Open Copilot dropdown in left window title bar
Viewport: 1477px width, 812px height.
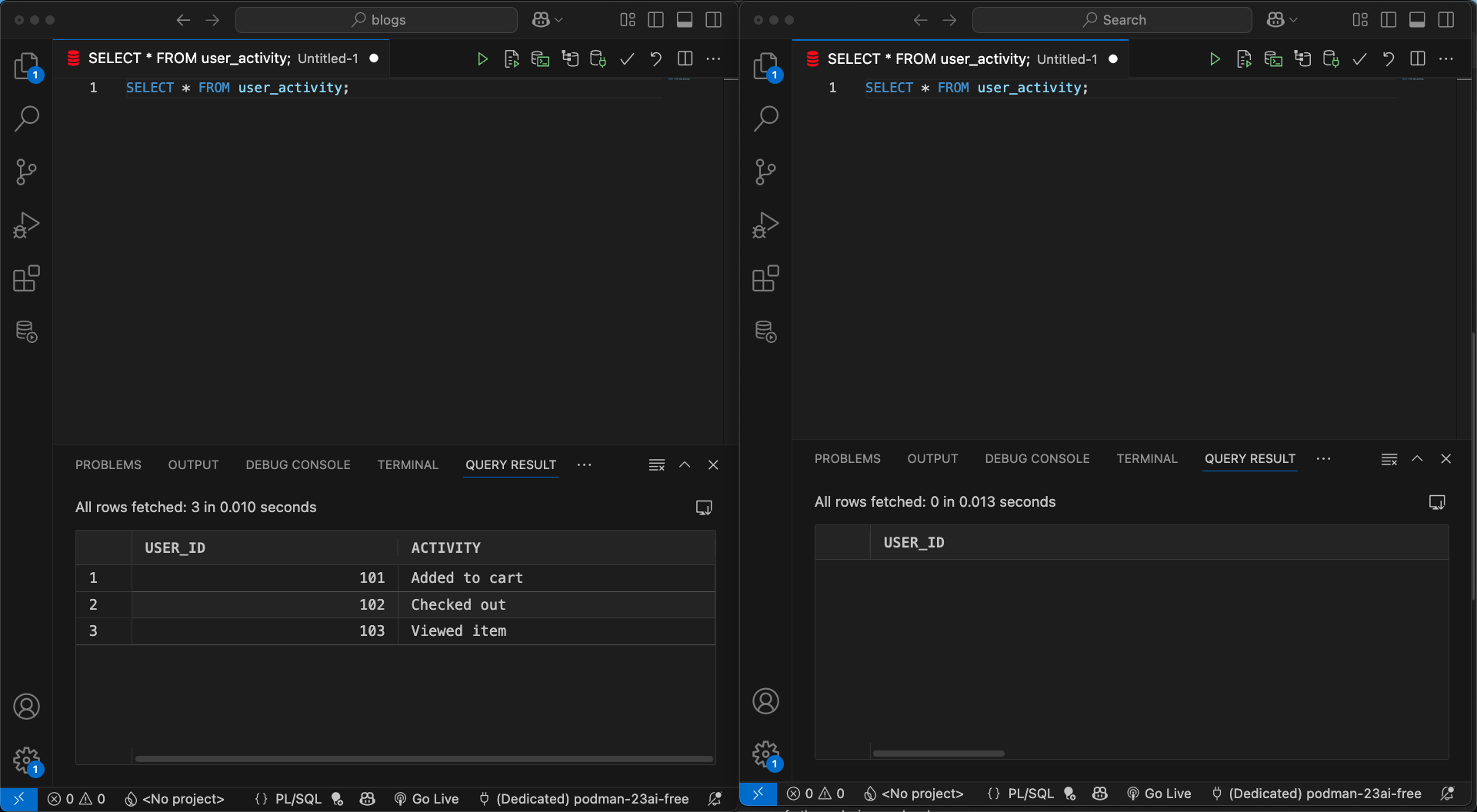point(548,20)
